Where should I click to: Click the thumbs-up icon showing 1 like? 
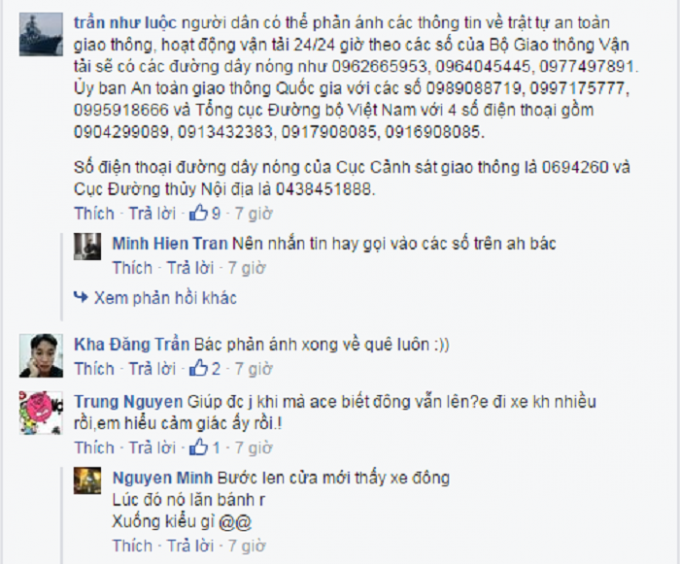tap(199, 447)
